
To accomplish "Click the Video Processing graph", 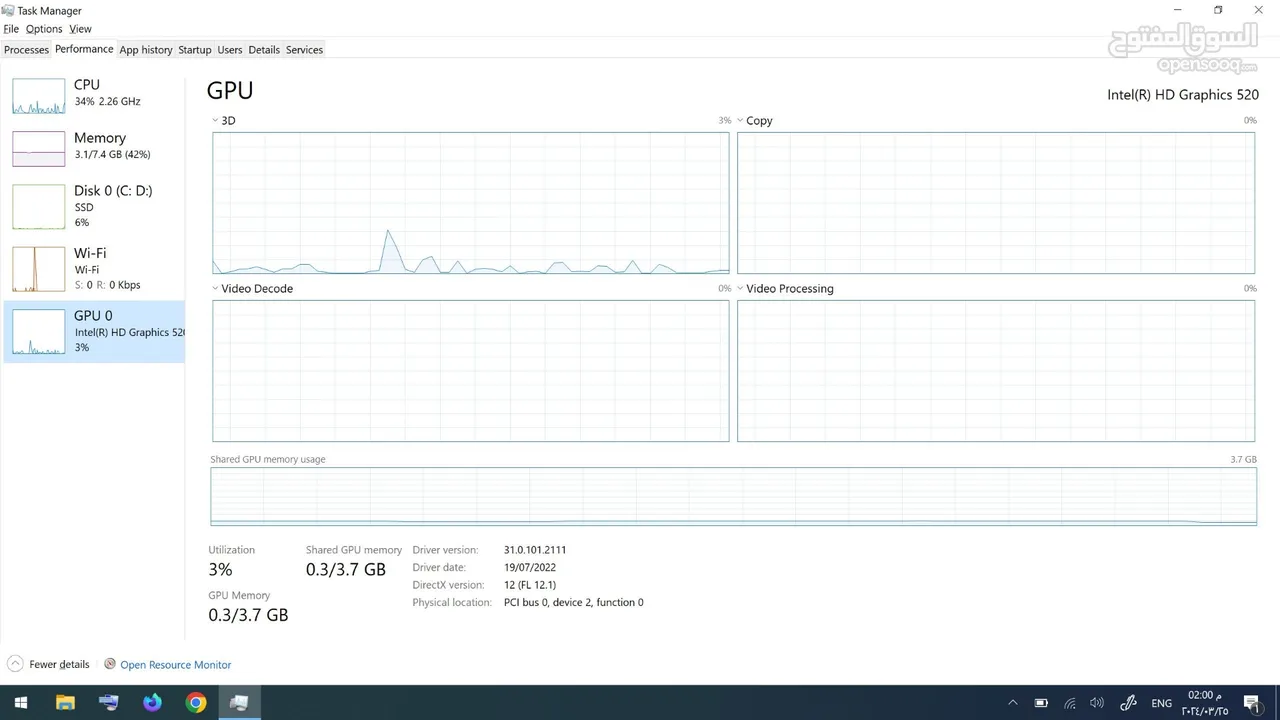I will [996, 371].
